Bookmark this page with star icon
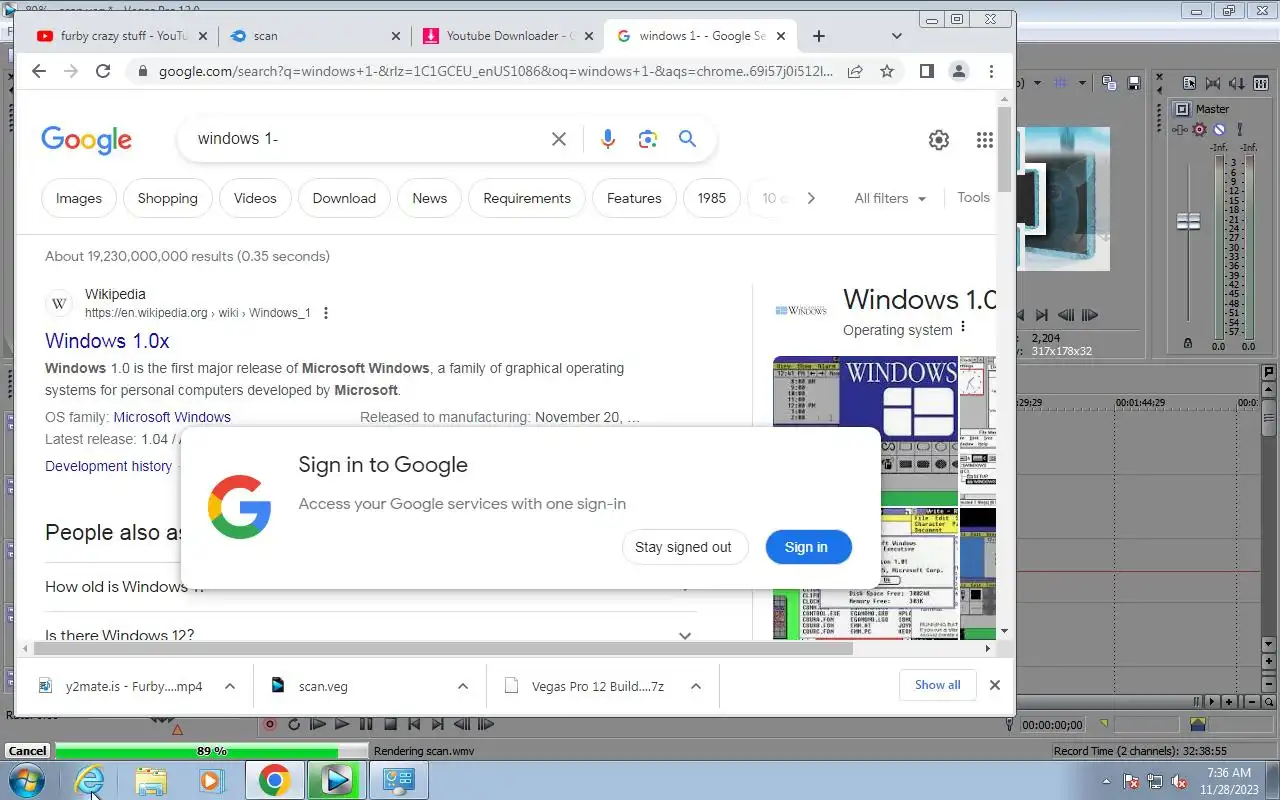1280x800 pixels. coord(886,71)
